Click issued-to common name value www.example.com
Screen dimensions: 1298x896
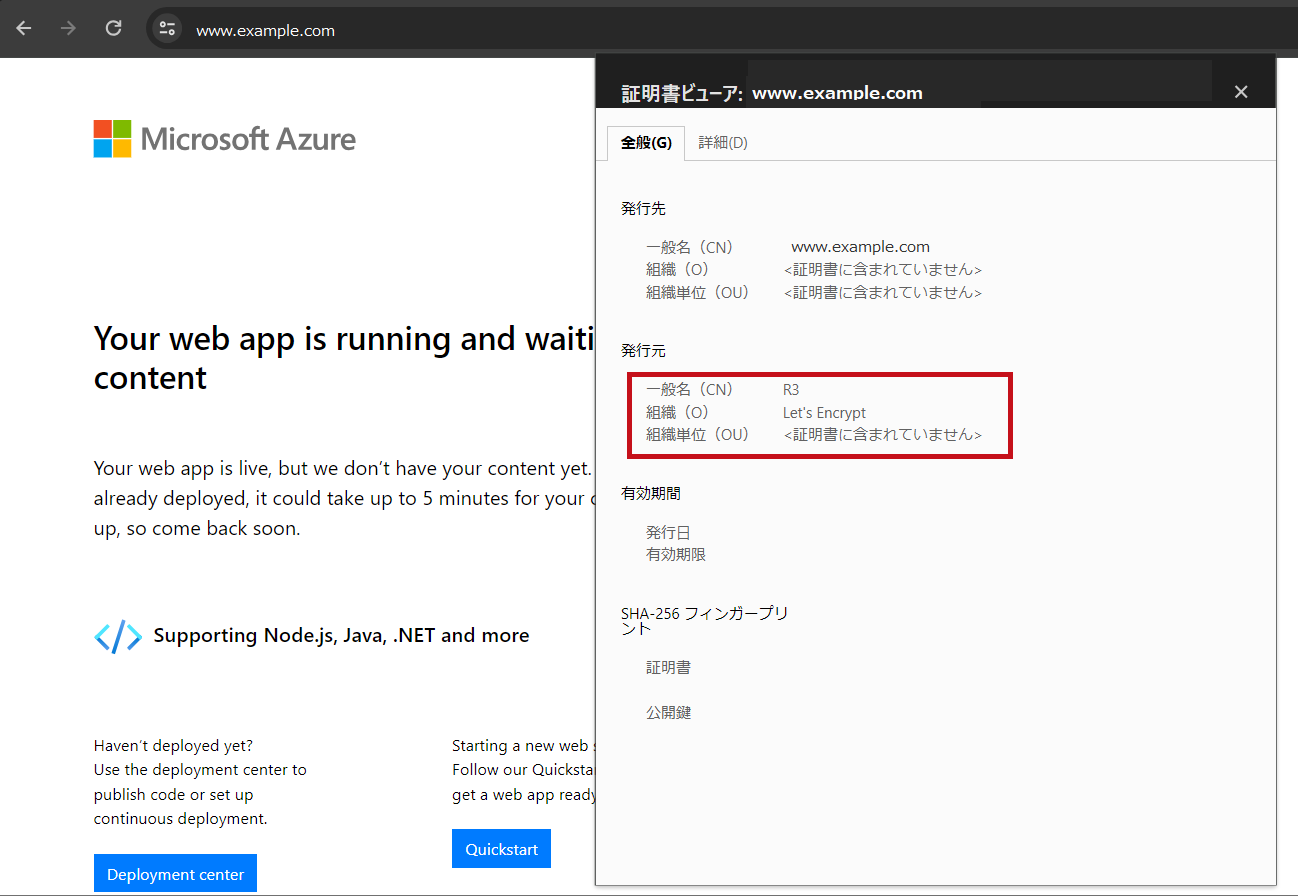(860, 246)
